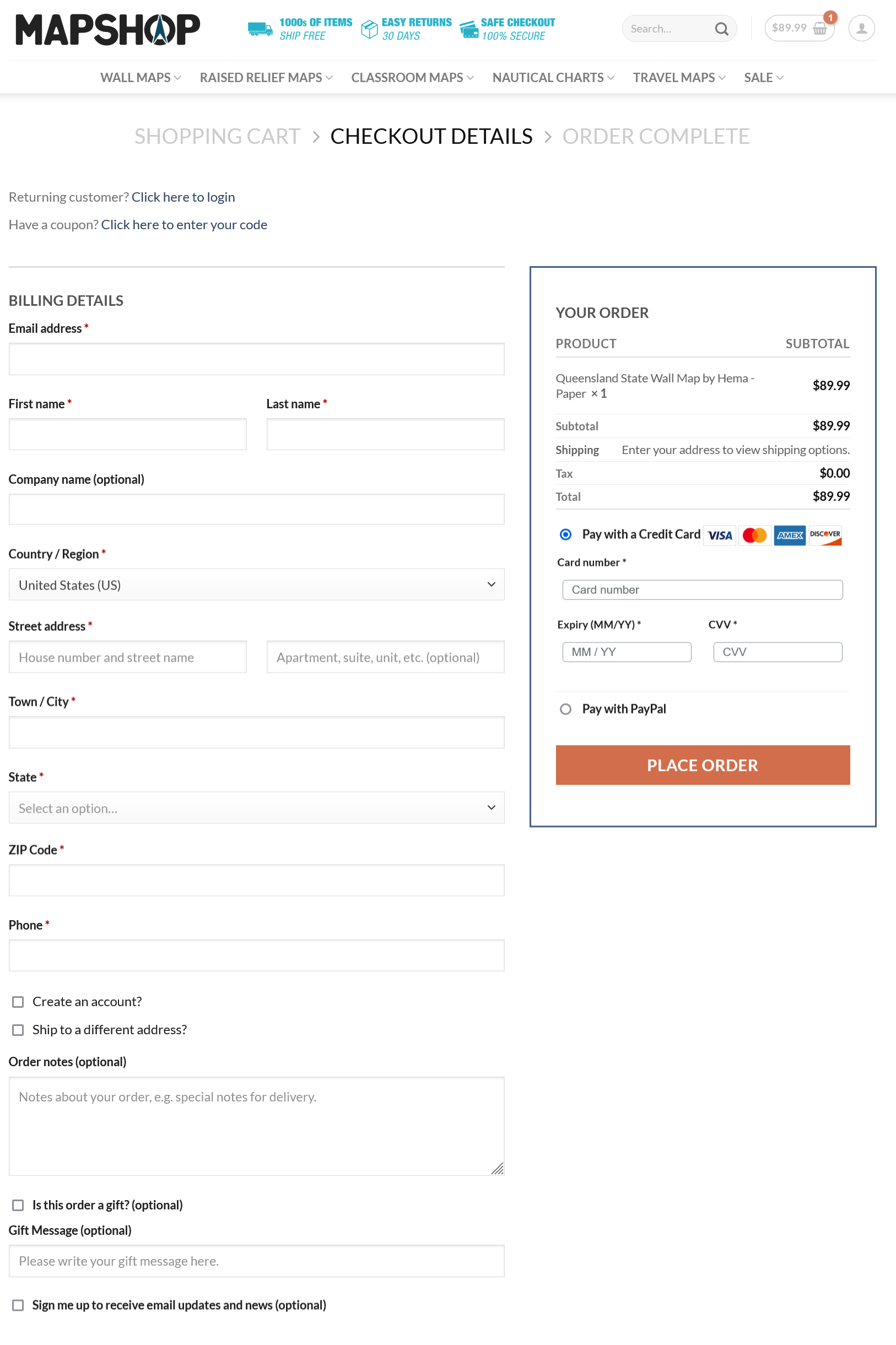
Task: Click the search magnifier icon
Action: tap(721, 29)
